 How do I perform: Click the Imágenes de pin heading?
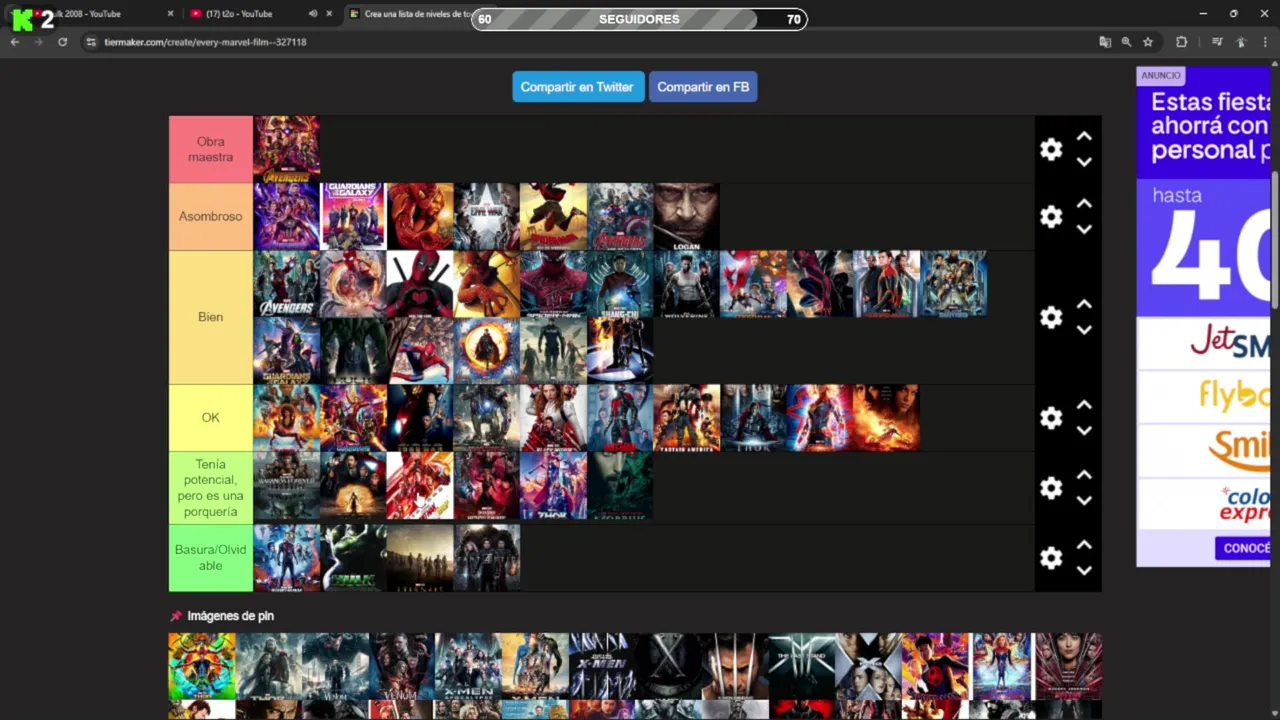pos(230,616)
